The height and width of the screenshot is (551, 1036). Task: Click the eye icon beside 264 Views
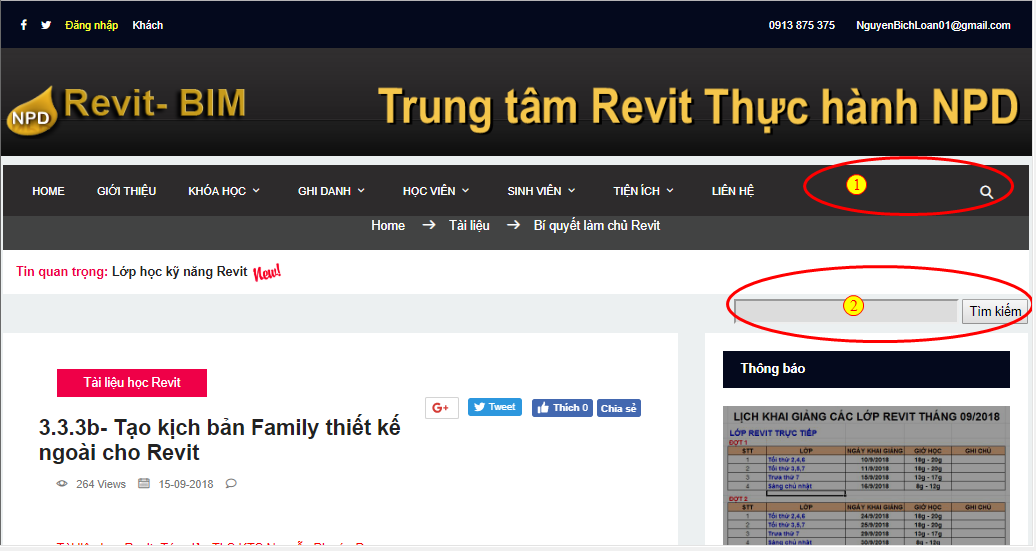point(62,484)
